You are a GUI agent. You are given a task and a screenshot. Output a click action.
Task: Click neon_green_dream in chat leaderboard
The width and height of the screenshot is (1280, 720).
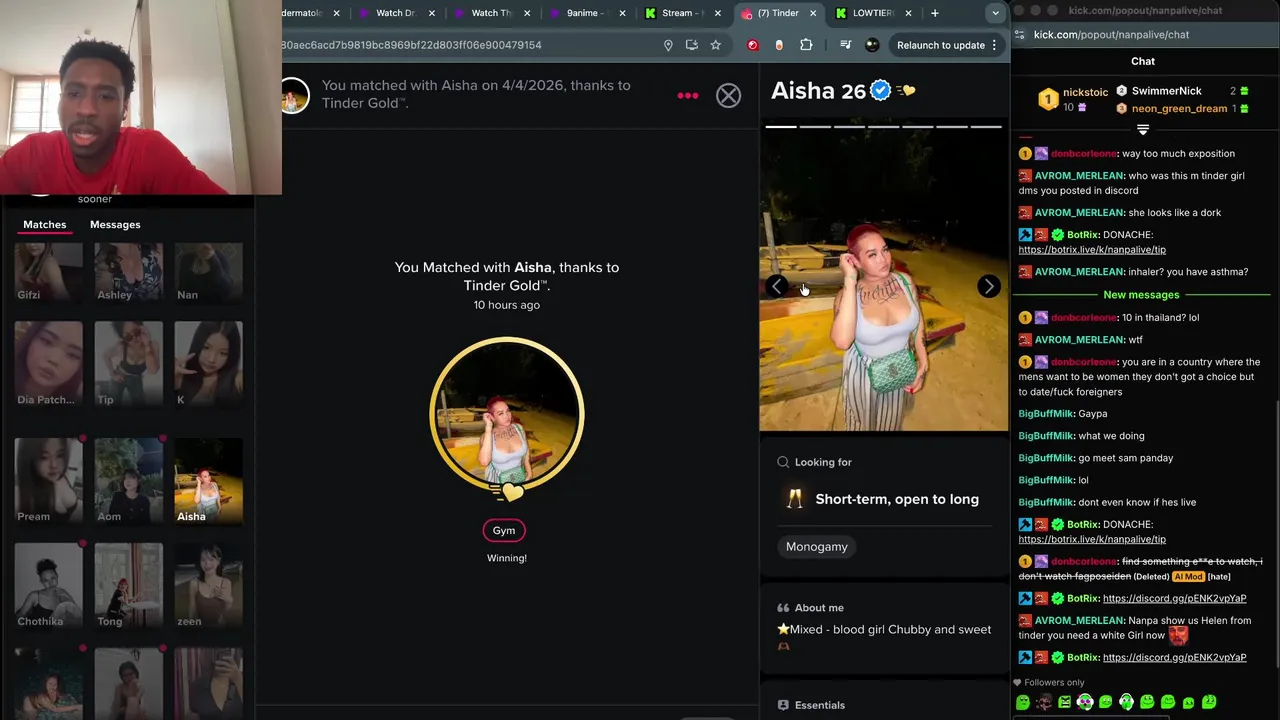(1179, 108)
